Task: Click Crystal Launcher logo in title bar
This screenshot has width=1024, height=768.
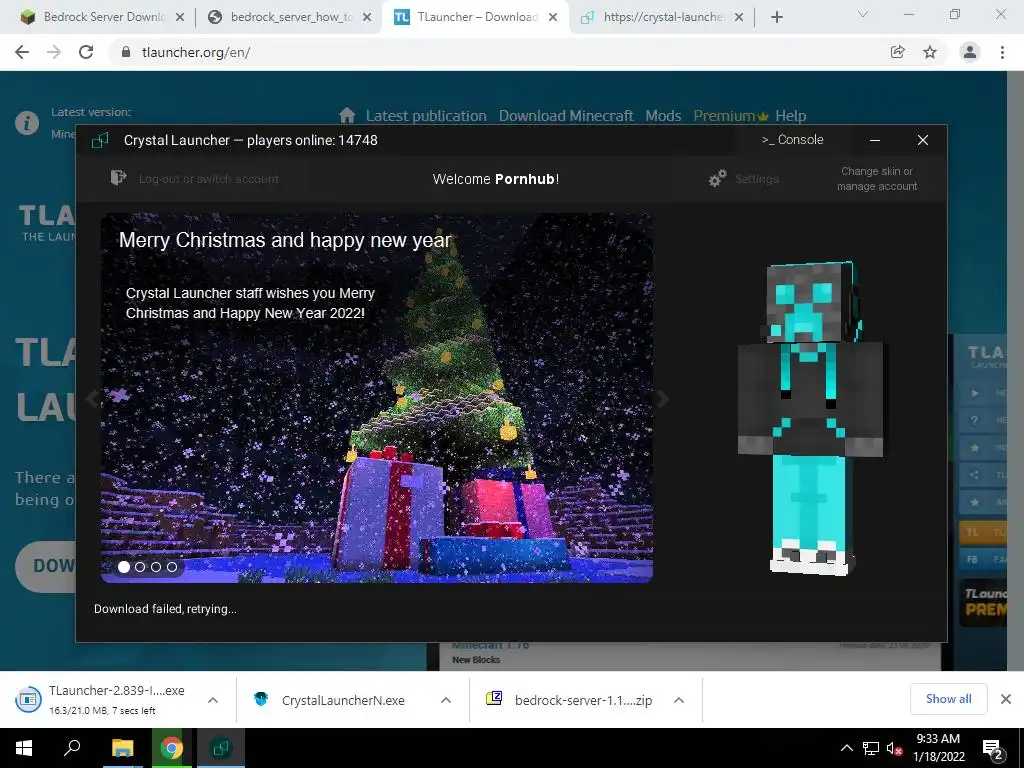Action: point(100,140)
